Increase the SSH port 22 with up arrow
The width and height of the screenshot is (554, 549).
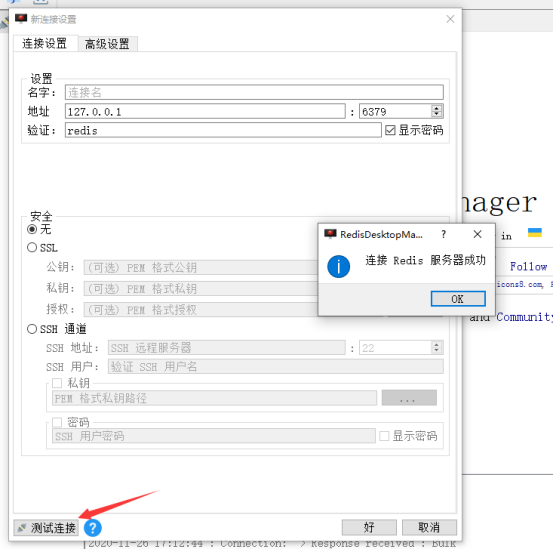(437, 344)
